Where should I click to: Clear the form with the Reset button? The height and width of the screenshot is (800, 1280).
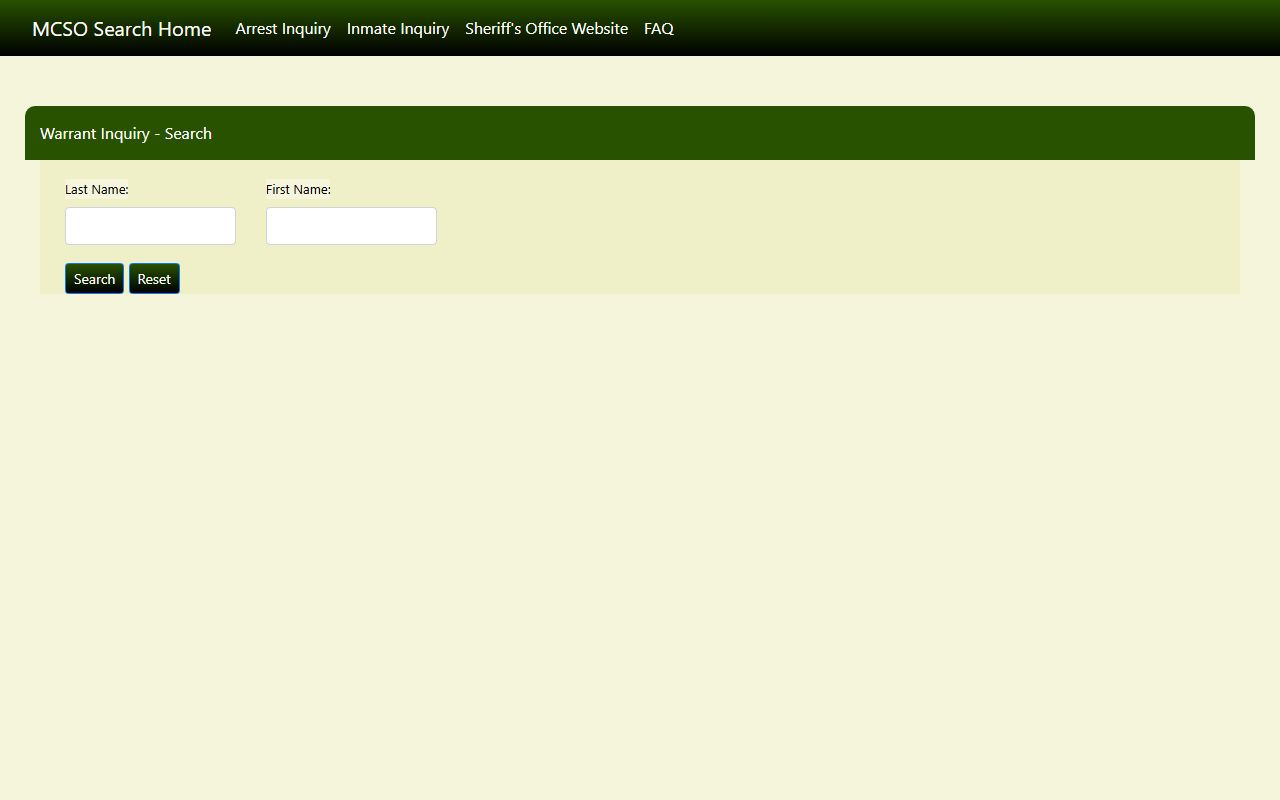(154, 279)
